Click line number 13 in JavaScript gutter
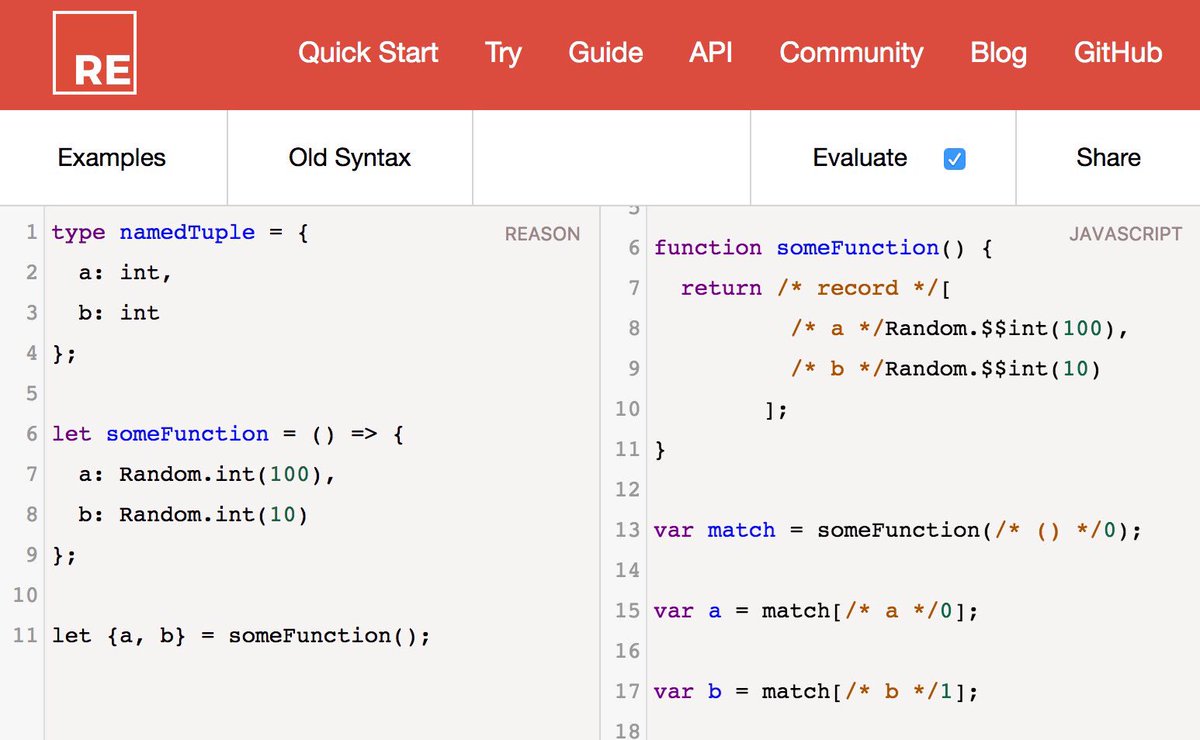1200x740 pixels. click(627, 530)
